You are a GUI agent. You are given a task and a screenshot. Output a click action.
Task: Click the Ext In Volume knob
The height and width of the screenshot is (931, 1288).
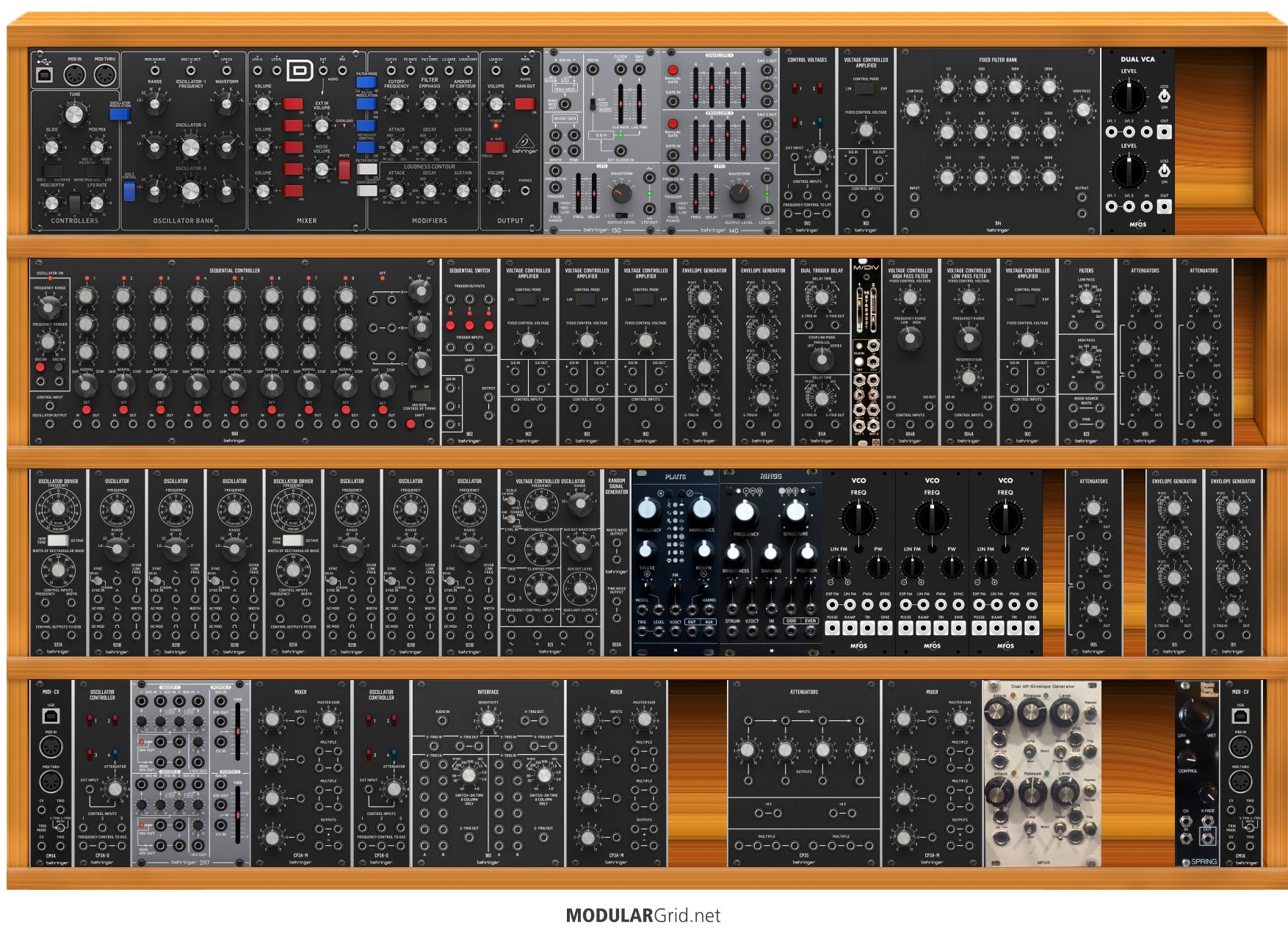pos(322,126)
